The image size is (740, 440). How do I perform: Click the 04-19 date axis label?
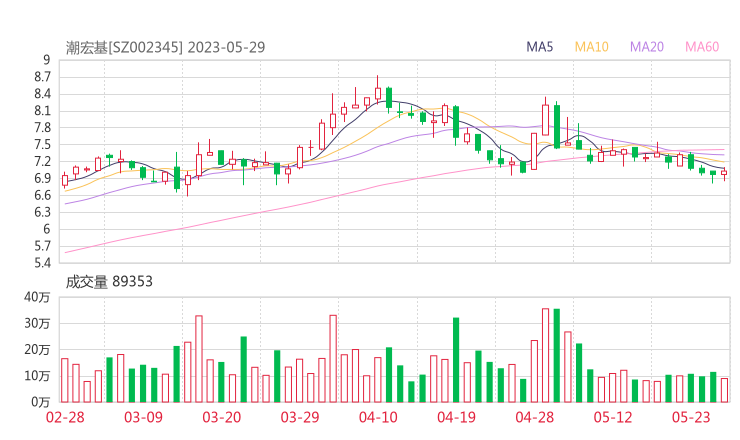pyautogui.click(x=456, y=417)
